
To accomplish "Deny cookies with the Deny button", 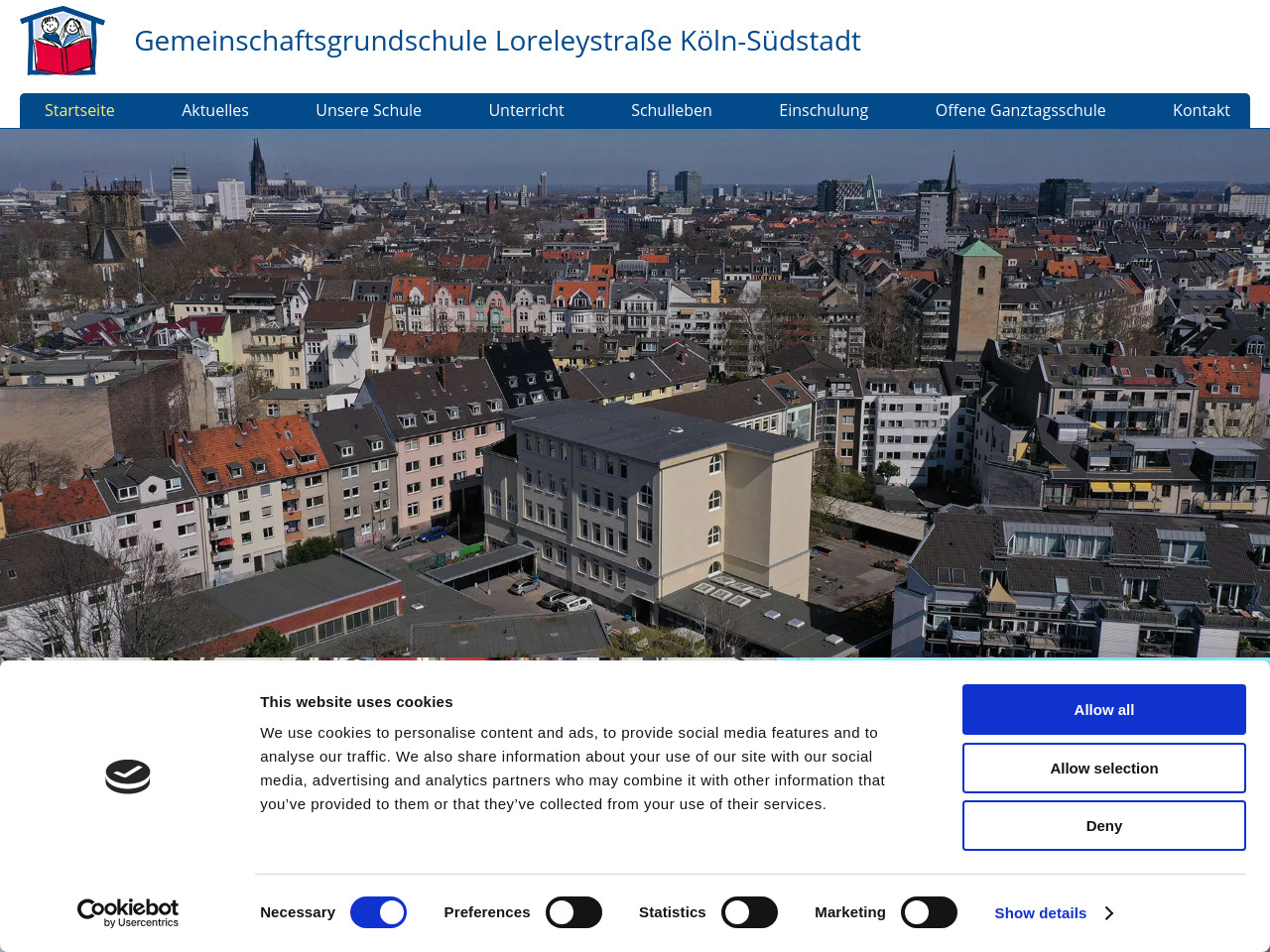I will pos(1103,826).
